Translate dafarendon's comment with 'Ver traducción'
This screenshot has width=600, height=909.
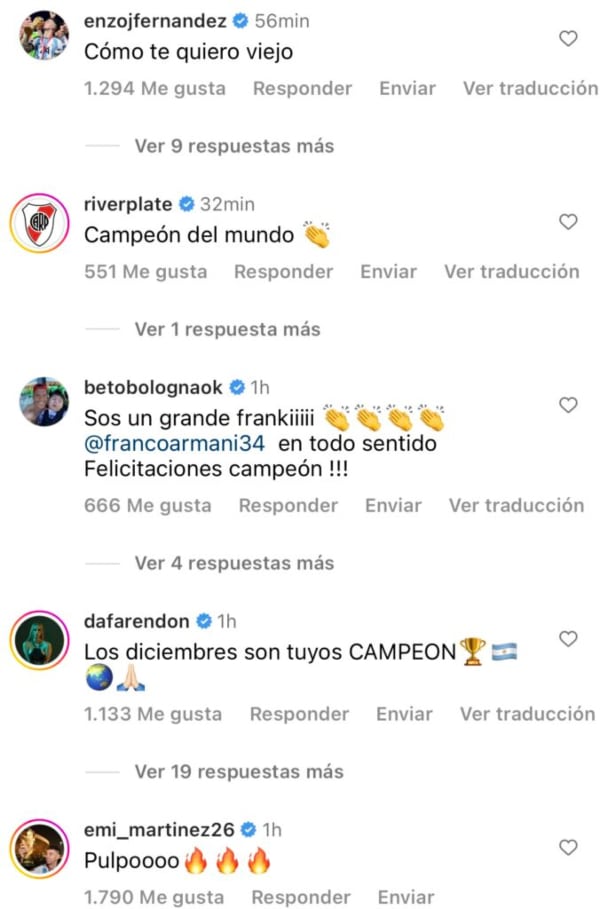tap(528, 714)
